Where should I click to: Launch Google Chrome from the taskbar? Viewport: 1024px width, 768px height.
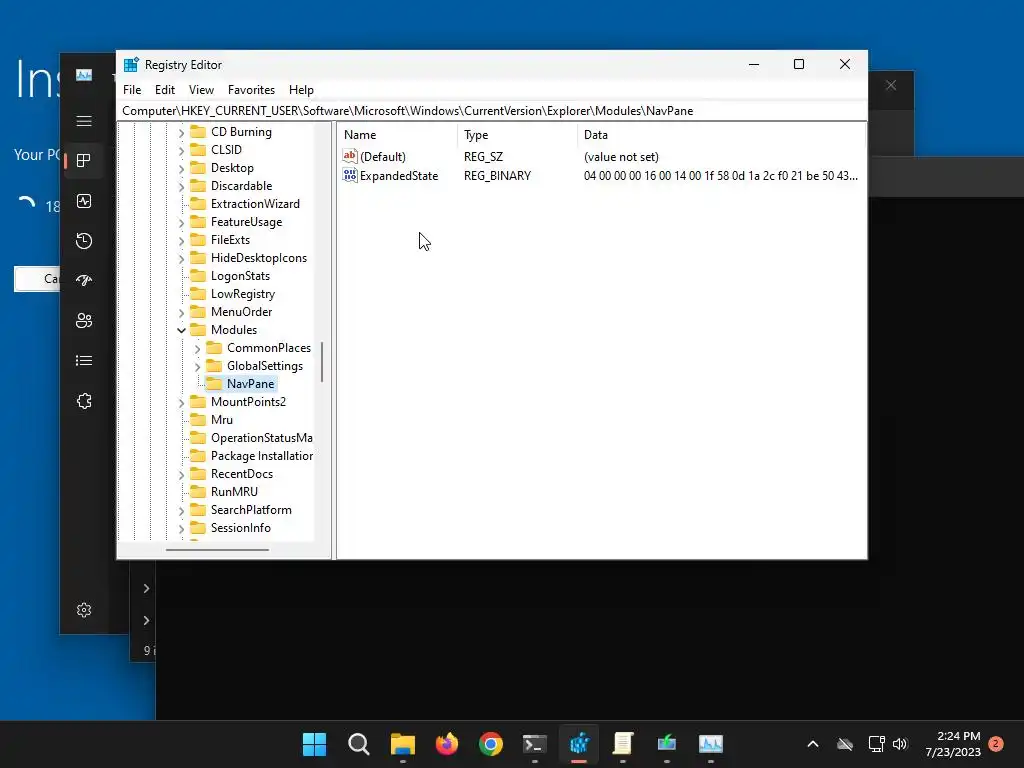tap(491, 744)
